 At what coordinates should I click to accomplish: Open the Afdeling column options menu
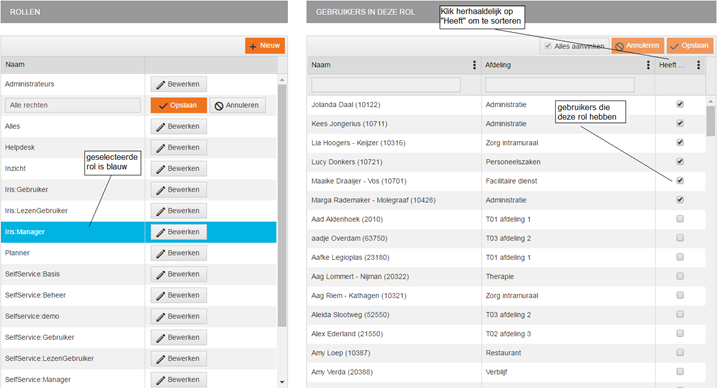click(648, 65)
